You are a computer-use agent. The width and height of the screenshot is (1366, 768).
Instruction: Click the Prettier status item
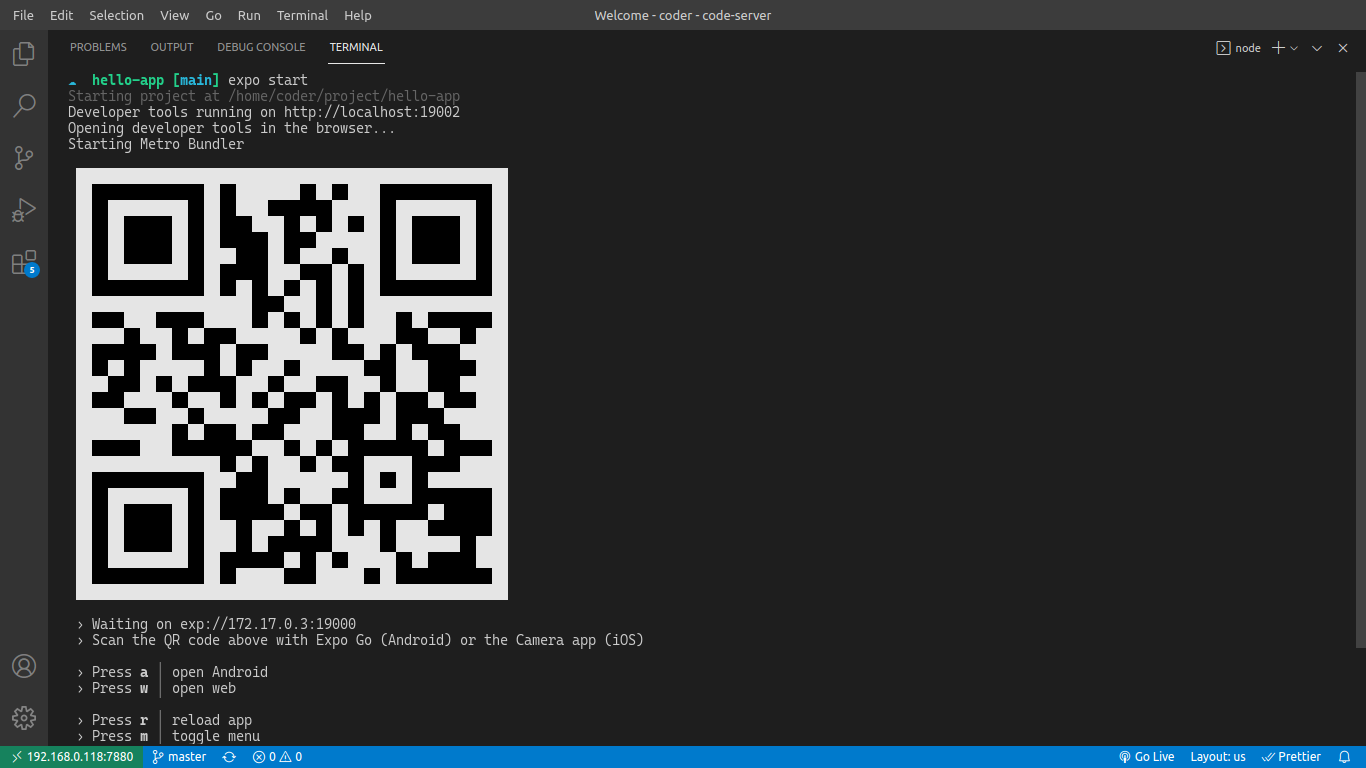[1291, 757]
